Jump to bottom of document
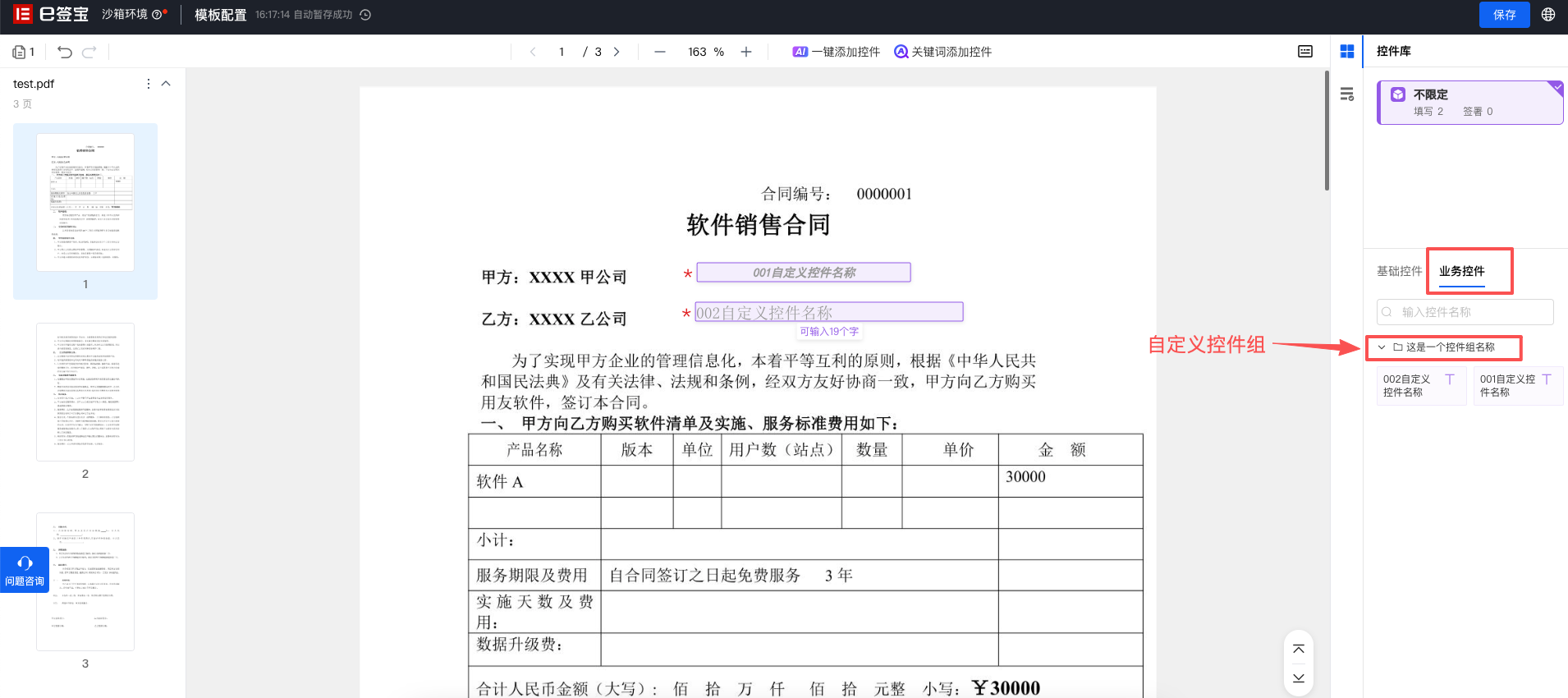Screen dimensions: 1568x698 pyautogui.click(x=1299, y=678)
